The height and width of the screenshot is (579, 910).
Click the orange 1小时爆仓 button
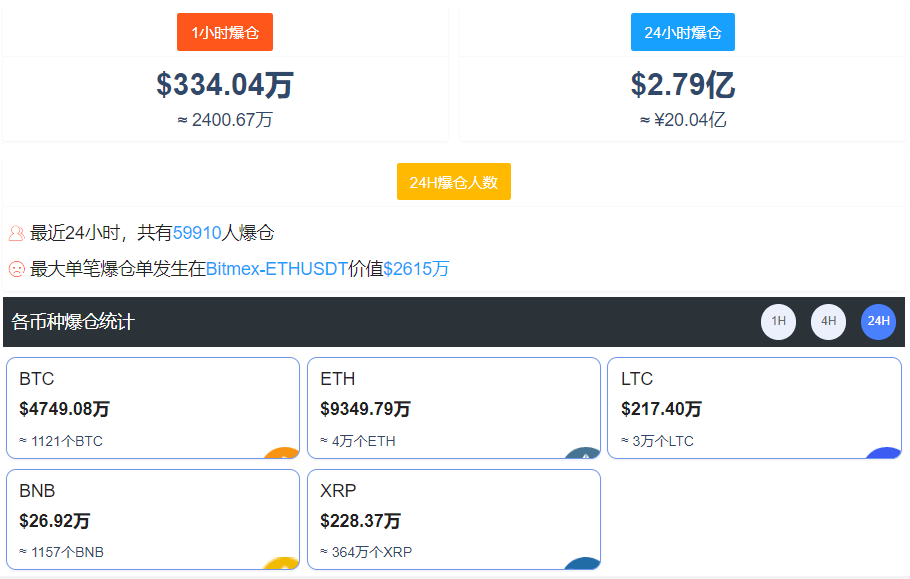point(225,32)
